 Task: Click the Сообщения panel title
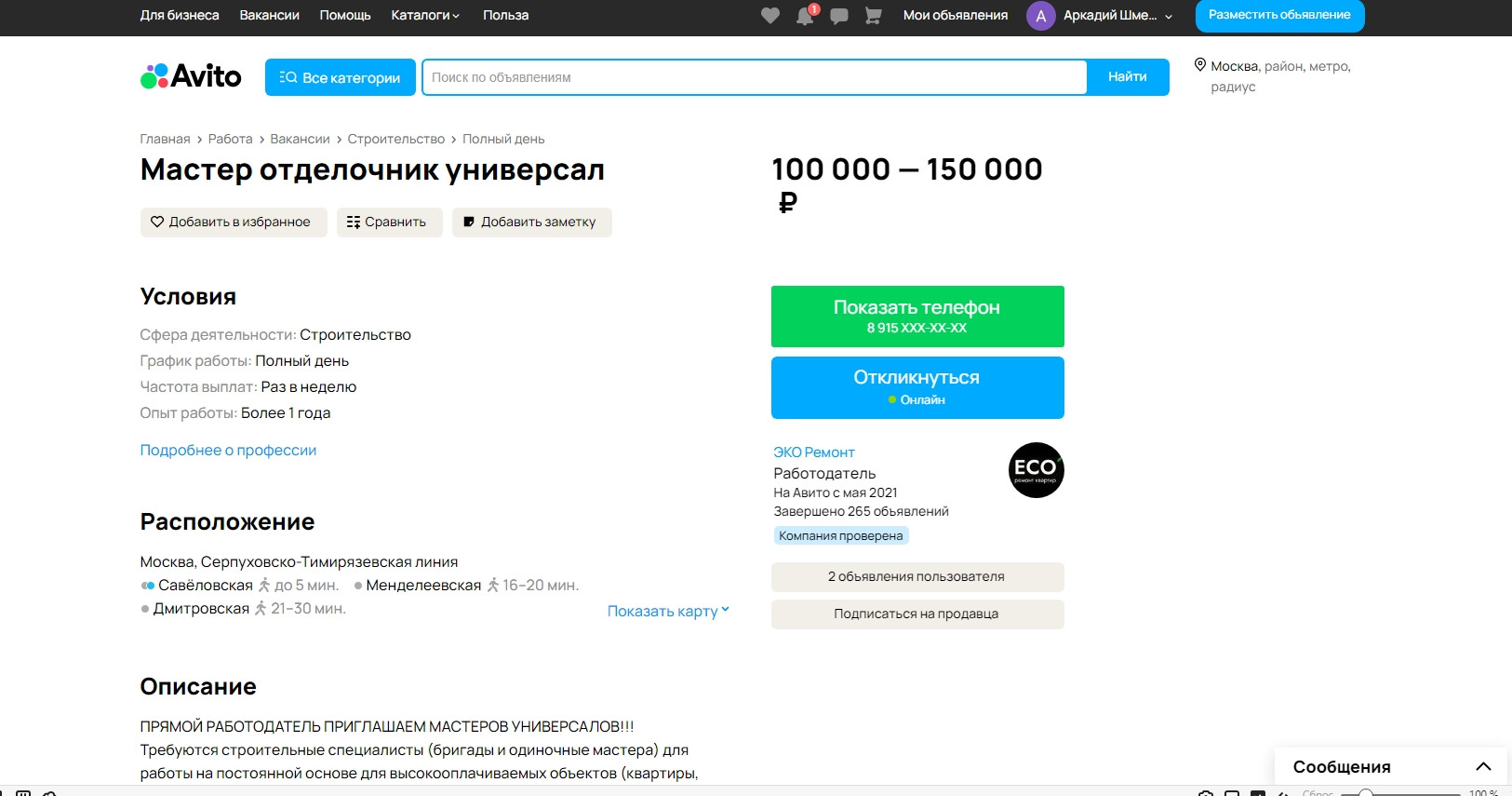point(1342,767)
